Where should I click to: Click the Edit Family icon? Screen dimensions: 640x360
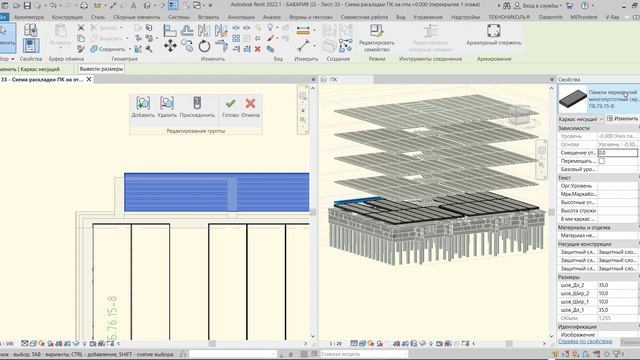point(376,31)
